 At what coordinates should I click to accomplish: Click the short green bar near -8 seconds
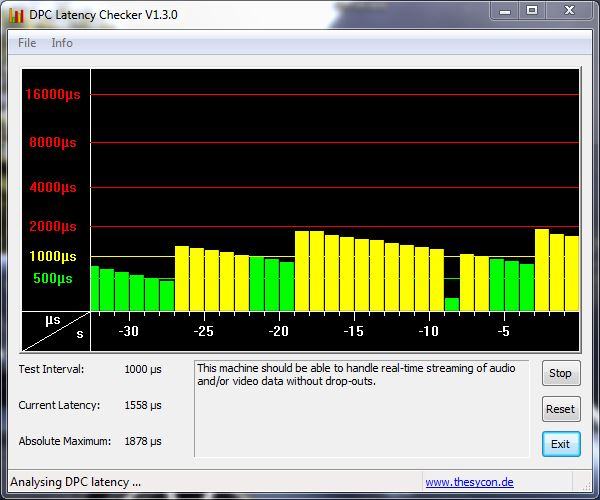click(x=452, y=304)
